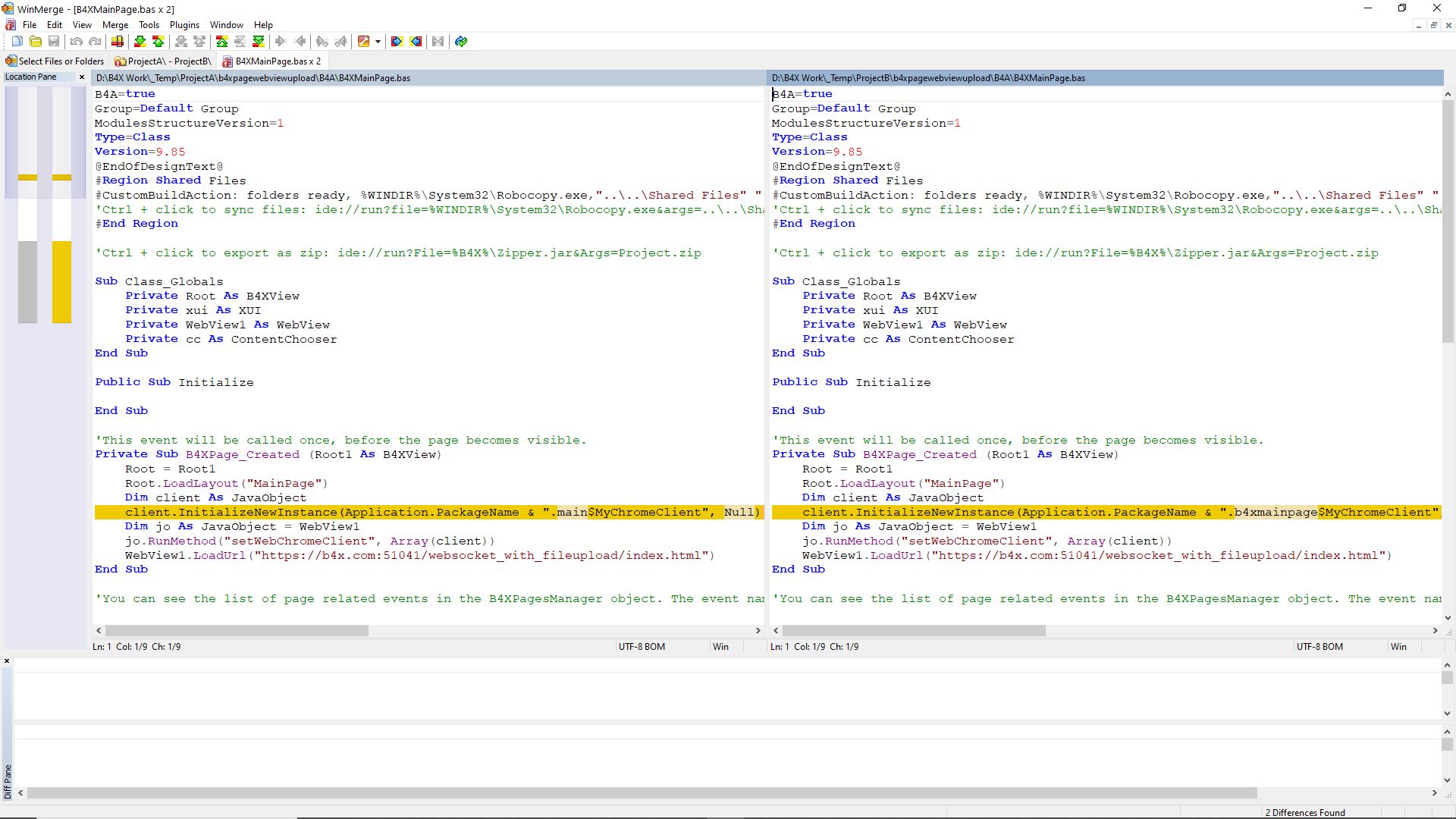The width and height of the screenshot is (1456, 819).
Task: Click the Open folder toolbar icon
Action: [35, 42]
